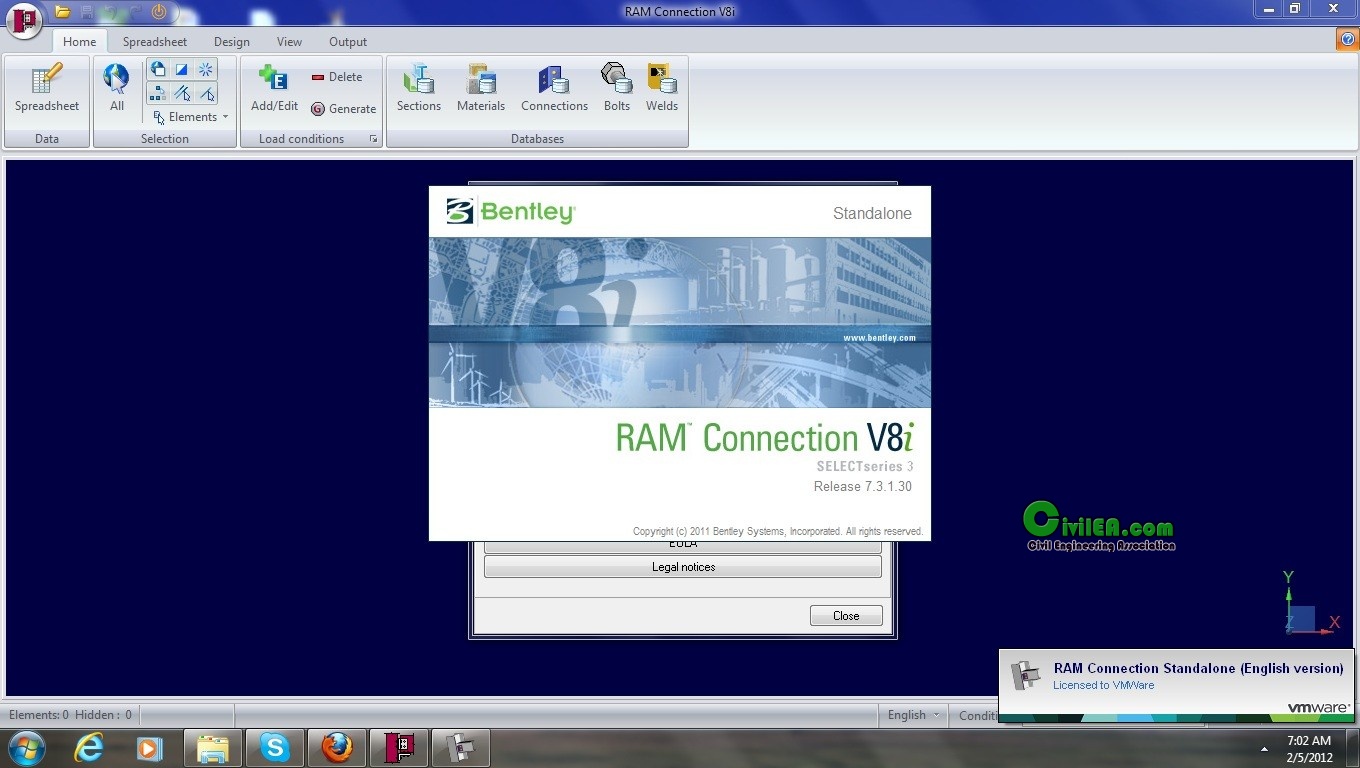Open the Design ribbon tab
The height and width of the screenshot is (768, 1360).
pyautogui.click(x=232, y=42)
